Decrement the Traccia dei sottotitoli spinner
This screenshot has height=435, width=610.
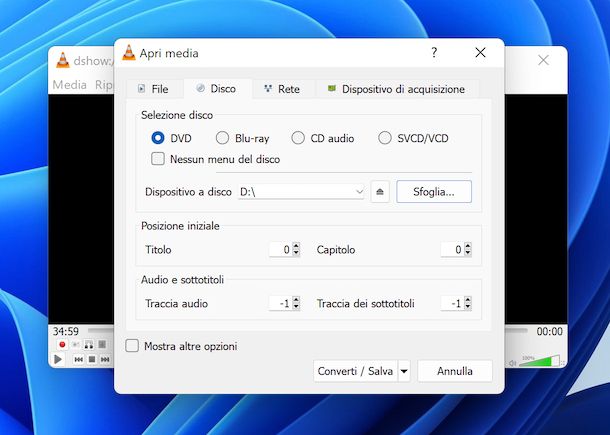[468, 307]
